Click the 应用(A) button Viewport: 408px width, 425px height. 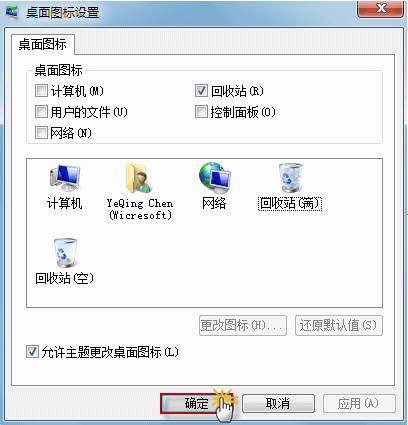(359, 403)
